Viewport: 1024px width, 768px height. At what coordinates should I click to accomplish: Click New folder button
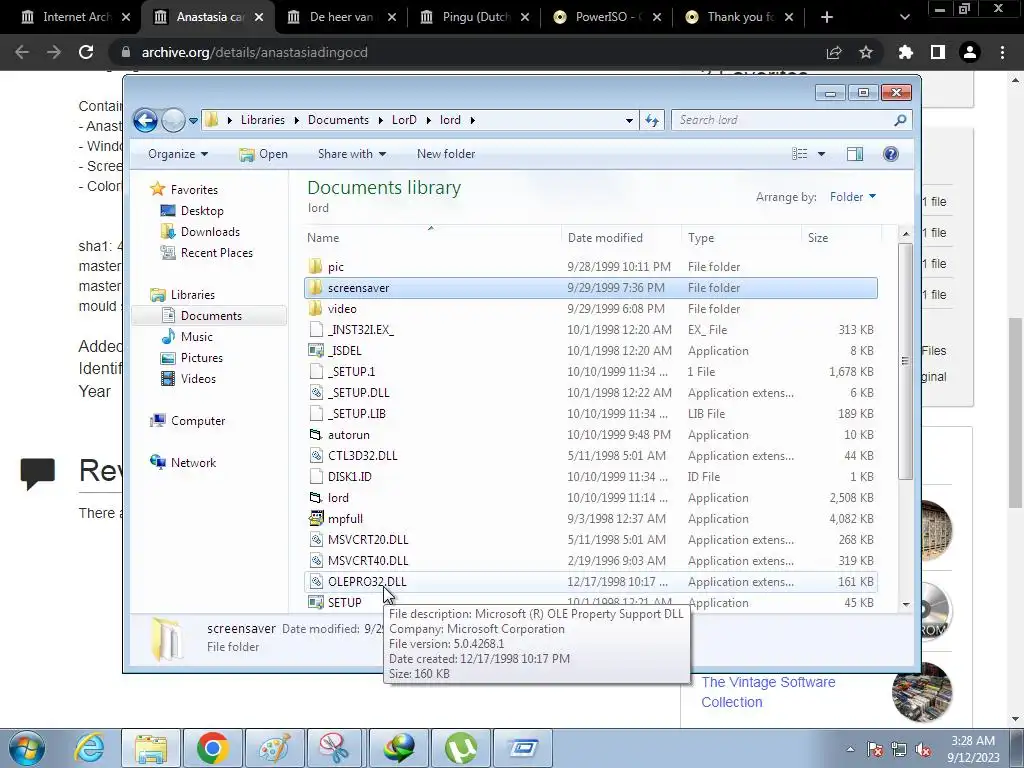[446, 154]
